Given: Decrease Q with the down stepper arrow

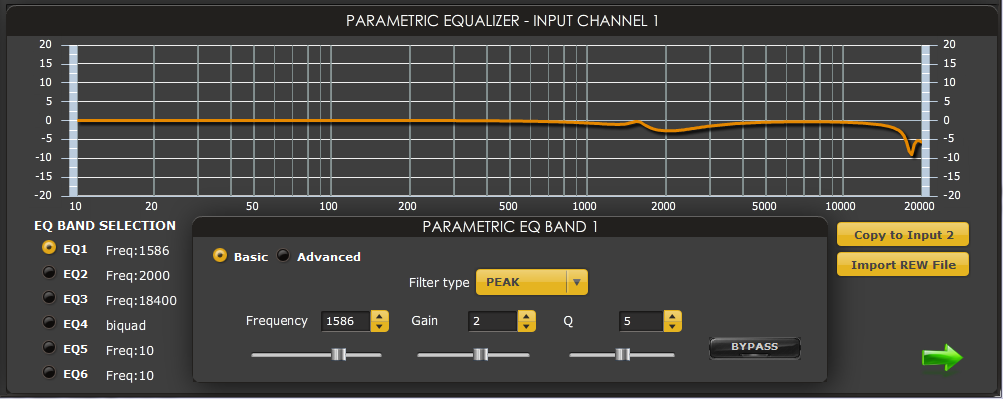Looking at the screenshot, I should 673,326.
